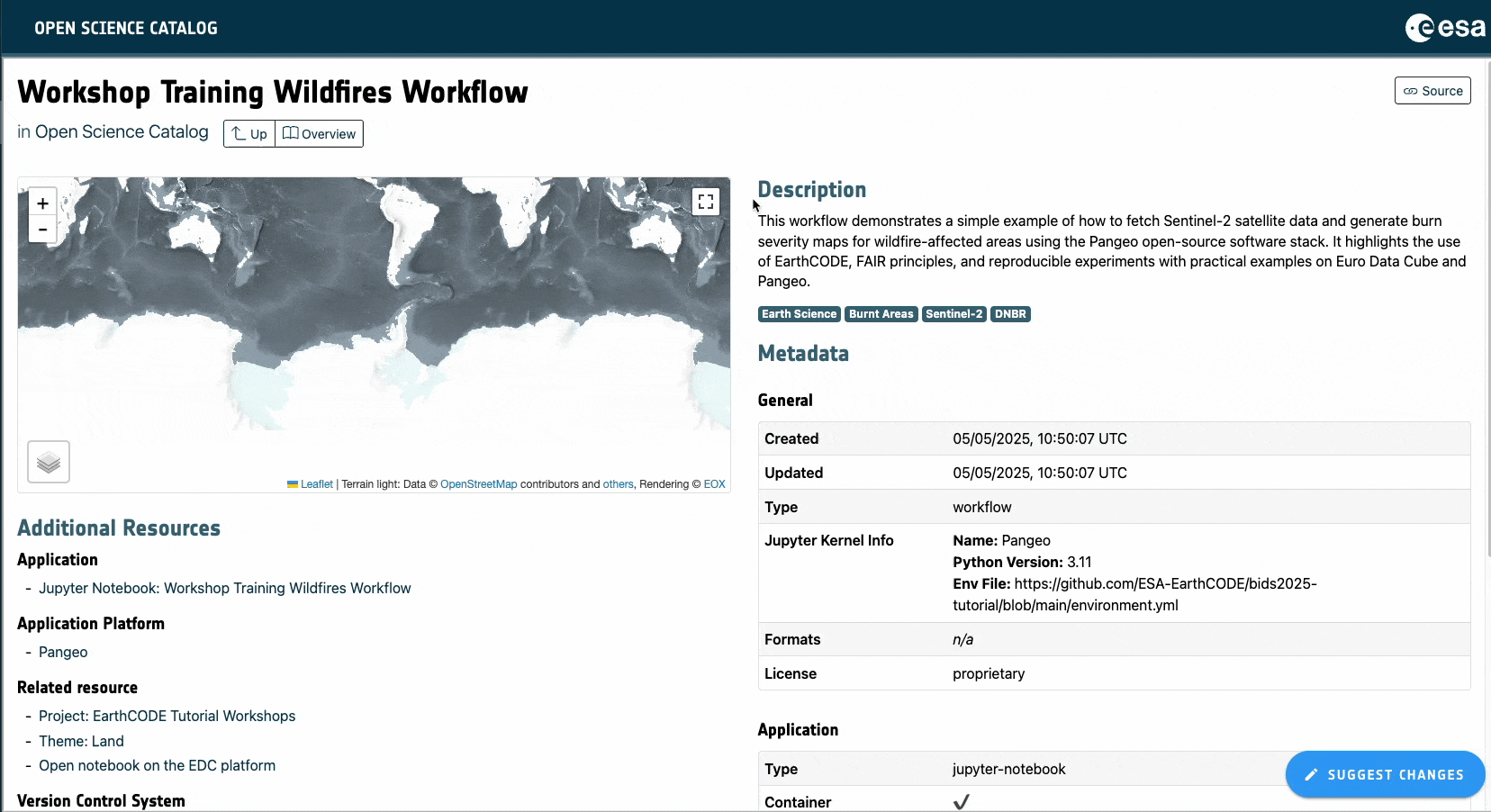Viewport: 1491px width, 812px height.
Task: Open the Theme: Land link
Action: tap(81, 741)
